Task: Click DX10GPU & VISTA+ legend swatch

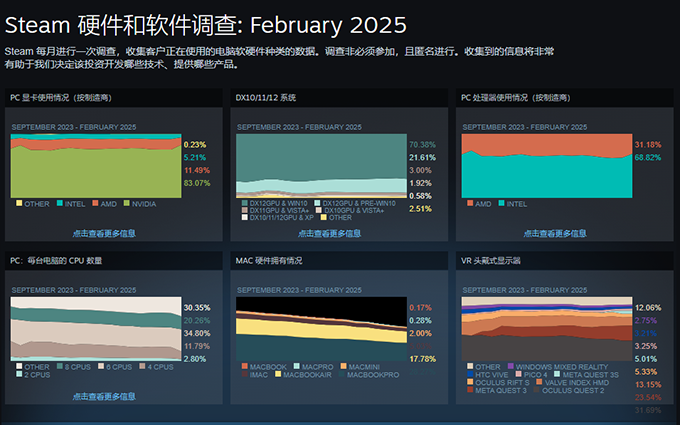Action: point(319,210)
